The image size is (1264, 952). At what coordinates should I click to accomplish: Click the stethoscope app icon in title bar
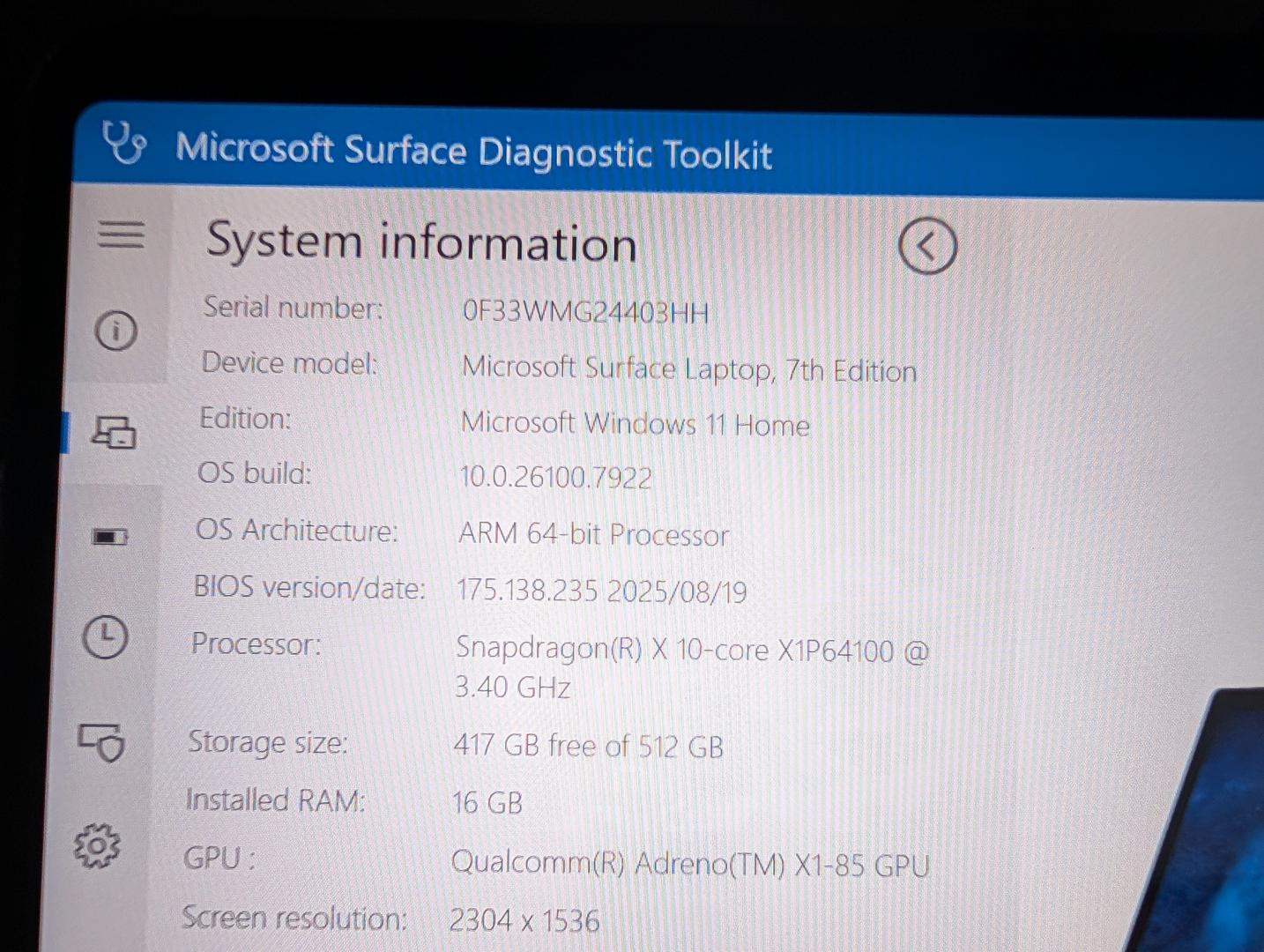point(124,142)
